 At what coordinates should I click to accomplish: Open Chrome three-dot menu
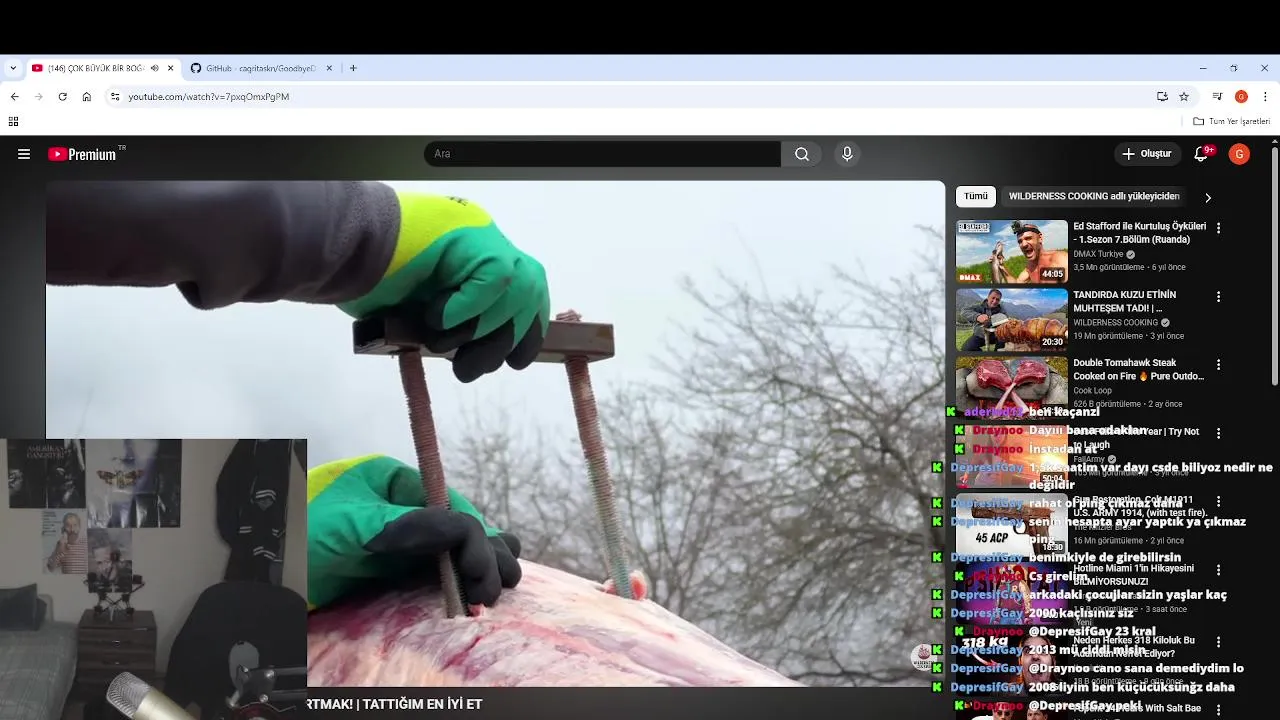[1265, 97]
